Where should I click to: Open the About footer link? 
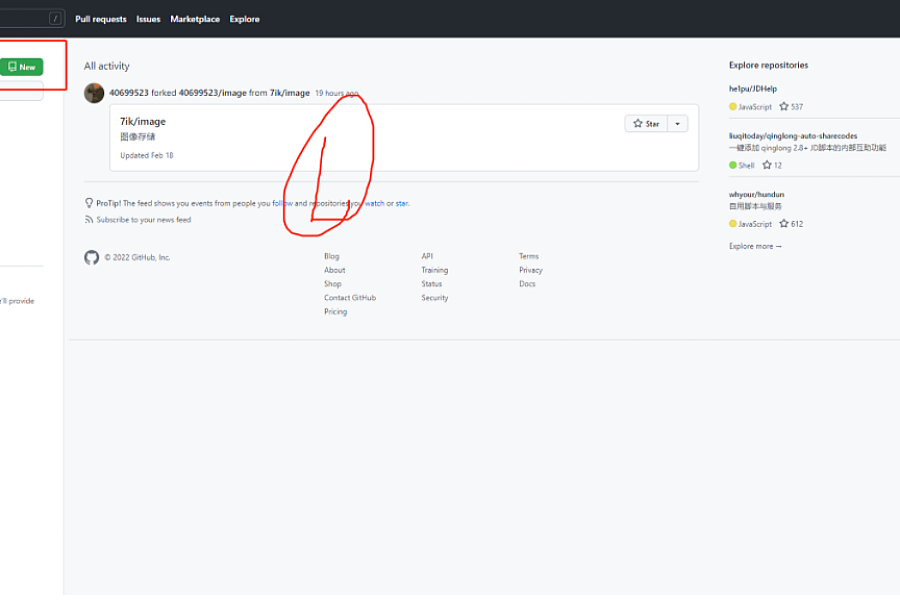(x=335, y=270)
